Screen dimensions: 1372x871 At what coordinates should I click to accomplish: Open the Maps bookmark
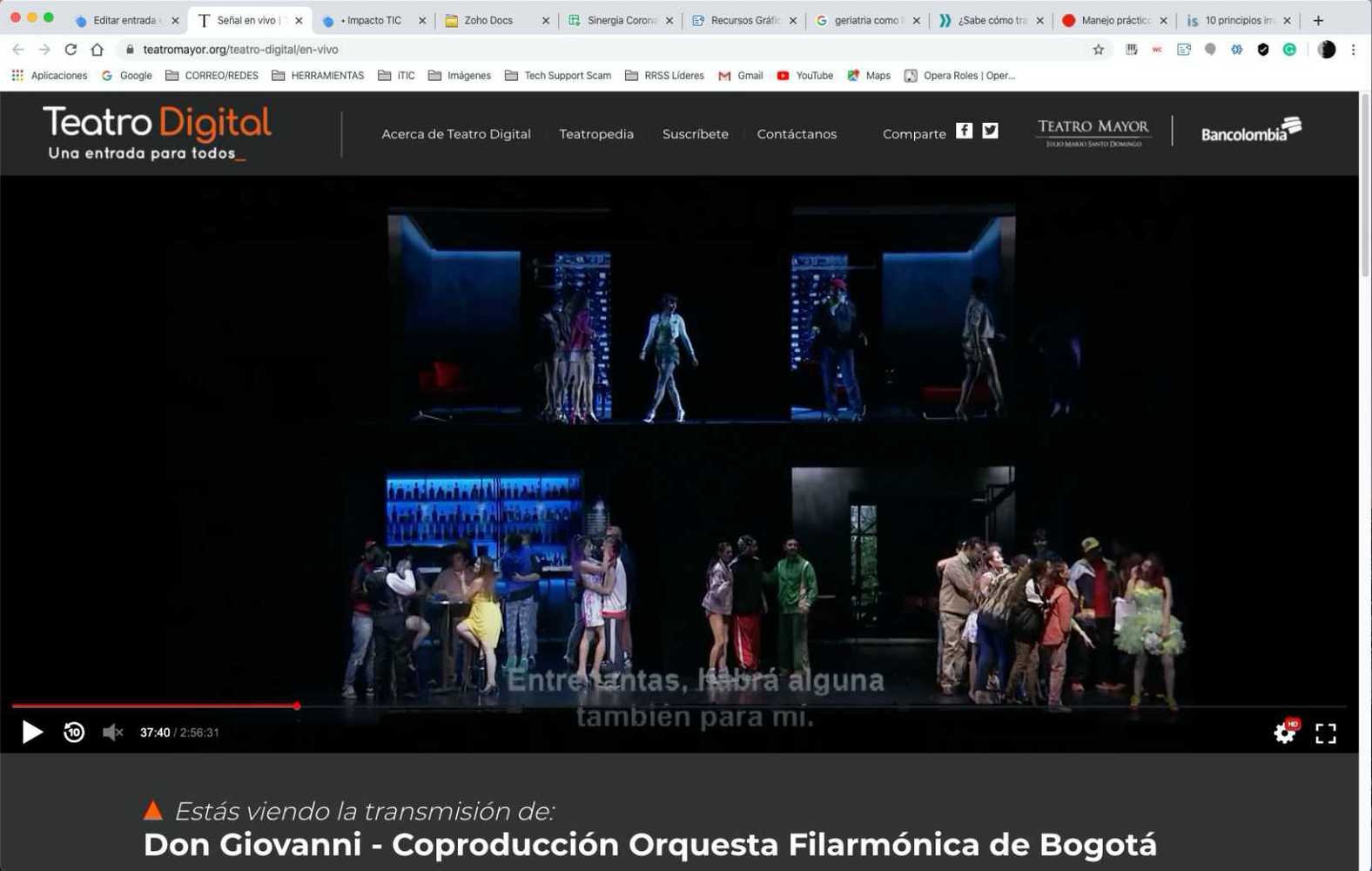869,76
